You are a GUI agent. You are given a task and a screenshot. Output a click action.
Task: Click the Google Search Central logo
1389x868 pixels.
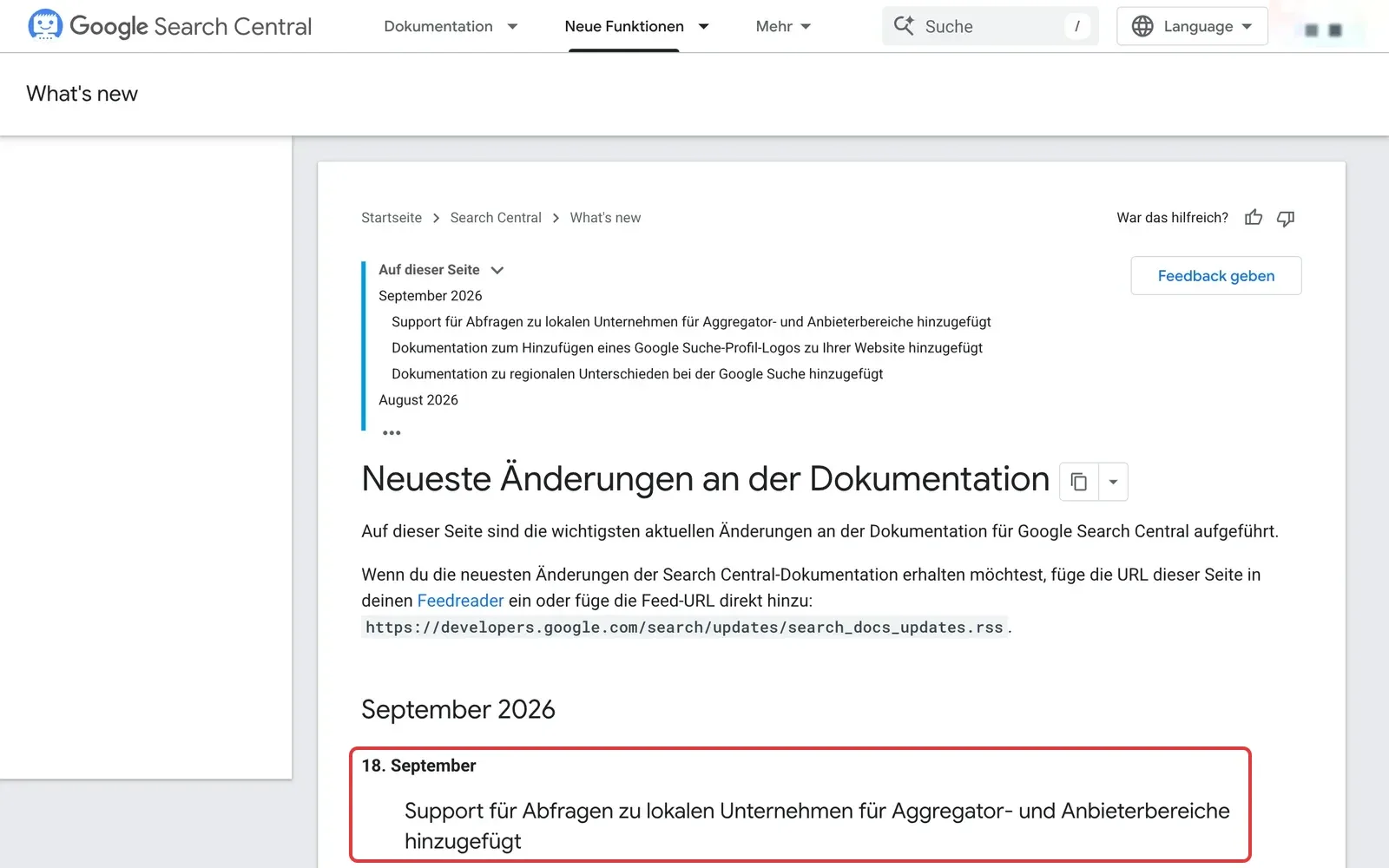click(x=170, y=26)
